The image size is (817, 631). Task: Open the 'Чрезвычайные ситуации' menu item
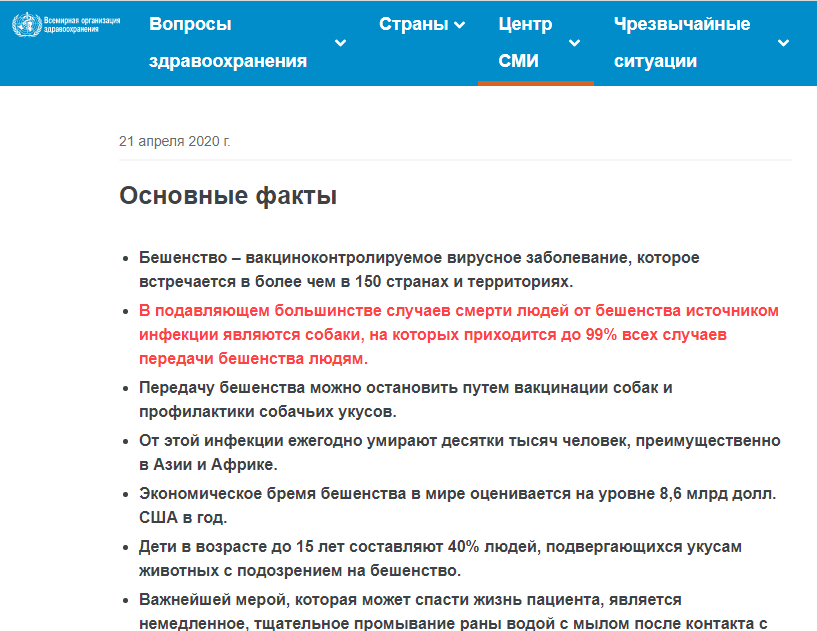(x=682, y=43)
